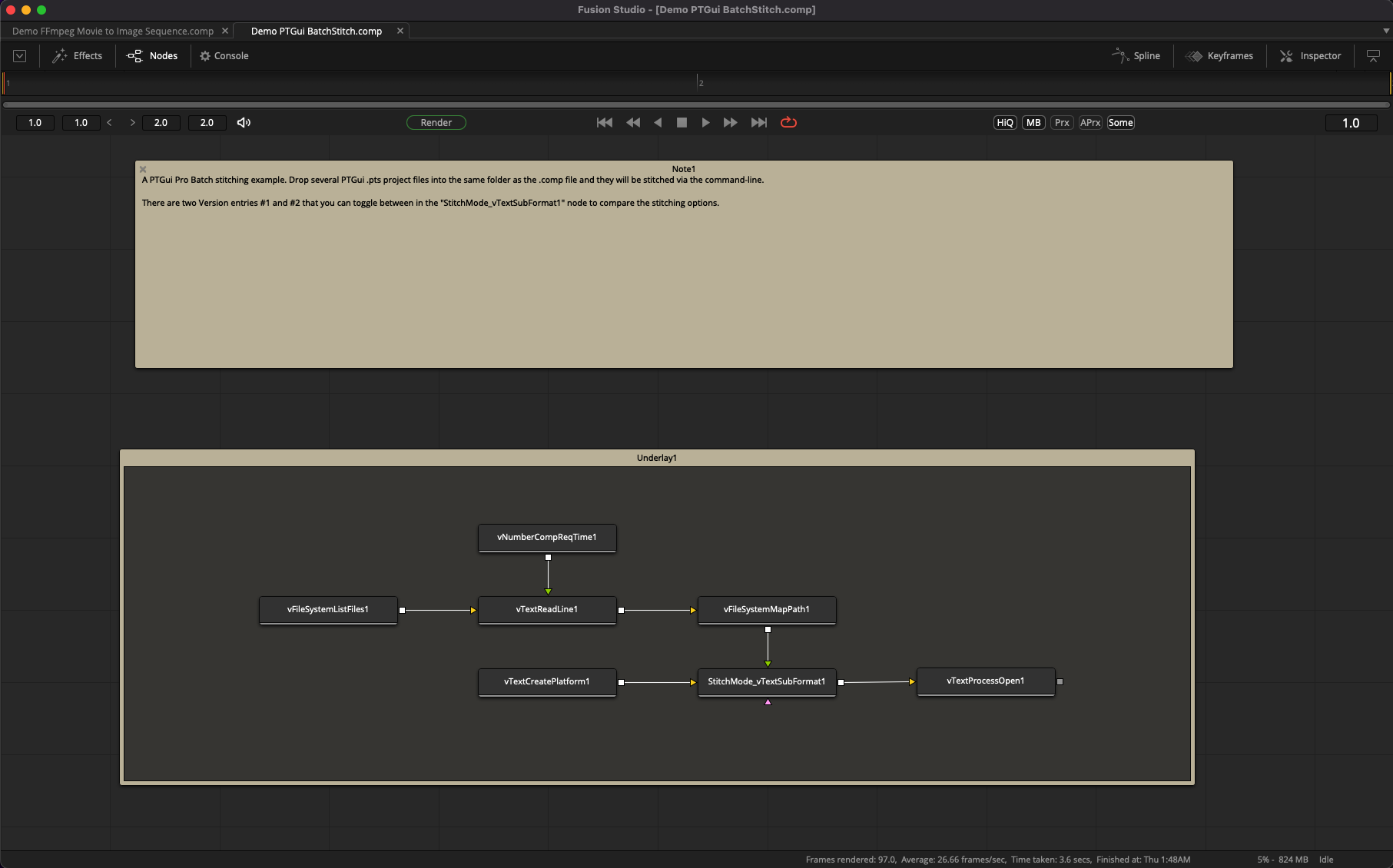Click the Frames rendered status text
1393x868 pixels.
851,860
